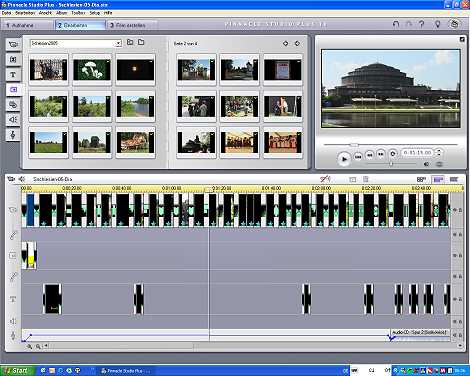Open the audio toolbox speaker icon
The image size is (470, 376).
coord(22,179)
